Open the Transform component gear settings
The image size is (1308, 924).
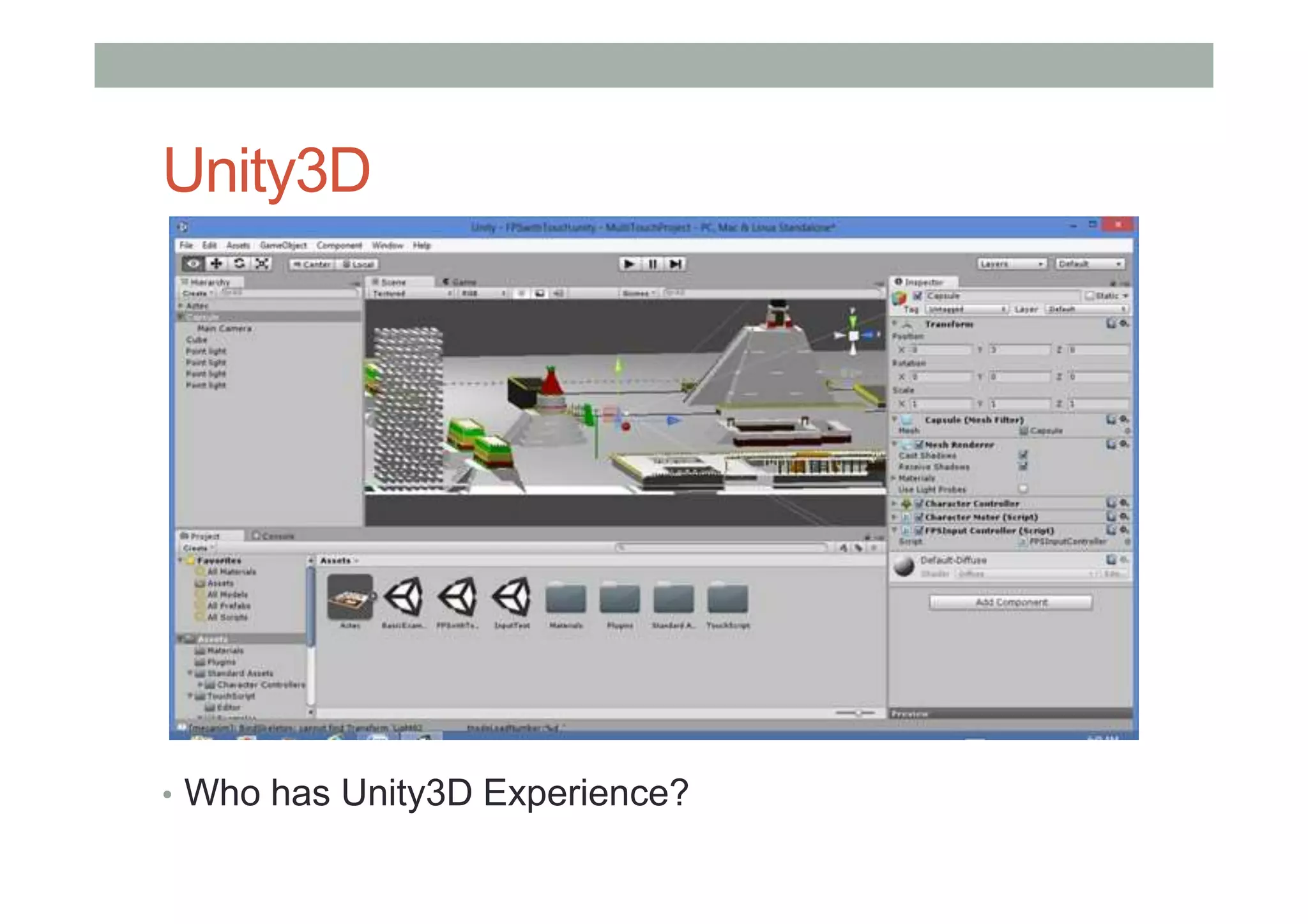(1124, 324)
